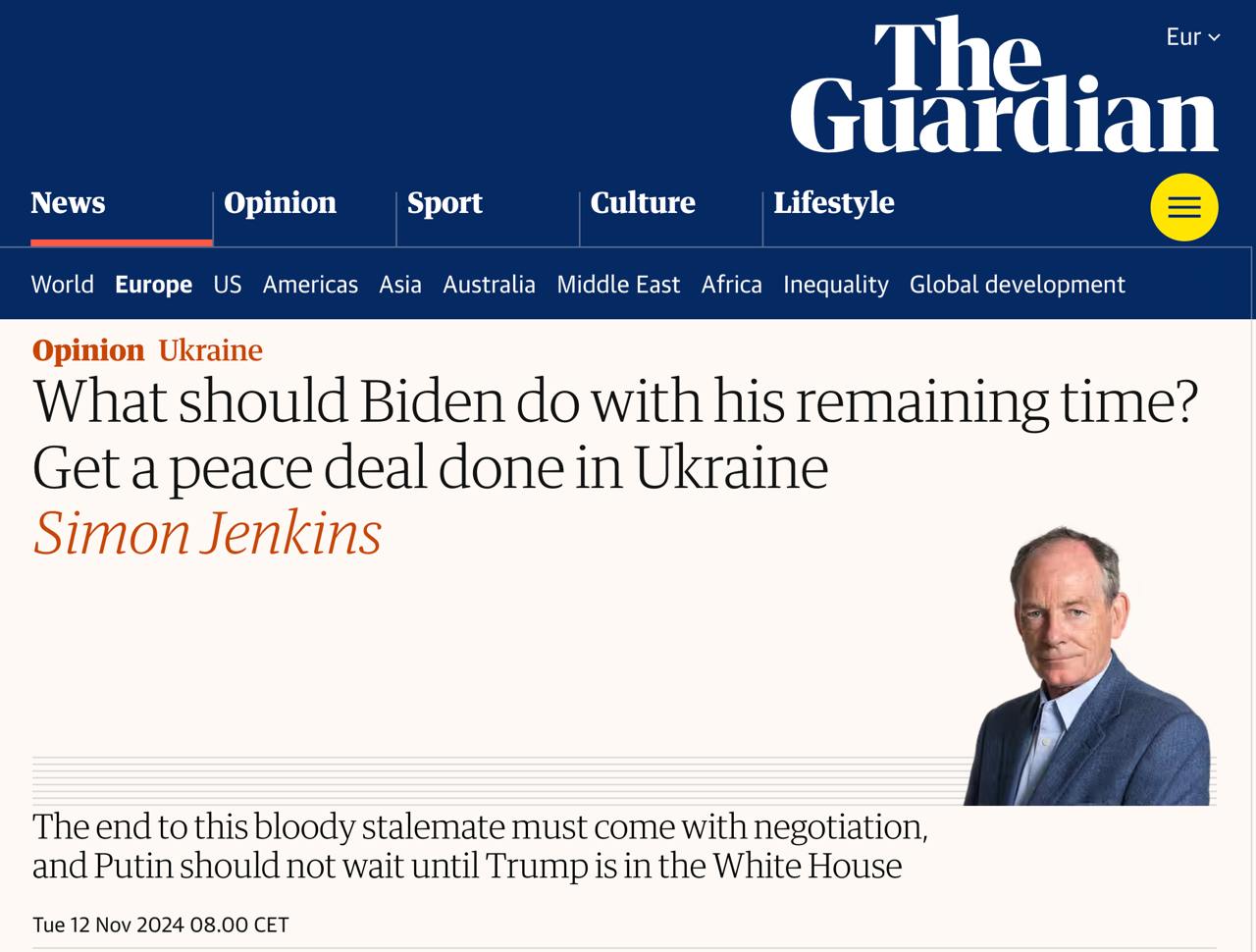Expand the Eur edition dropdown
Viewport: 1256px width, 952px height.
[x=1192, y=37]
